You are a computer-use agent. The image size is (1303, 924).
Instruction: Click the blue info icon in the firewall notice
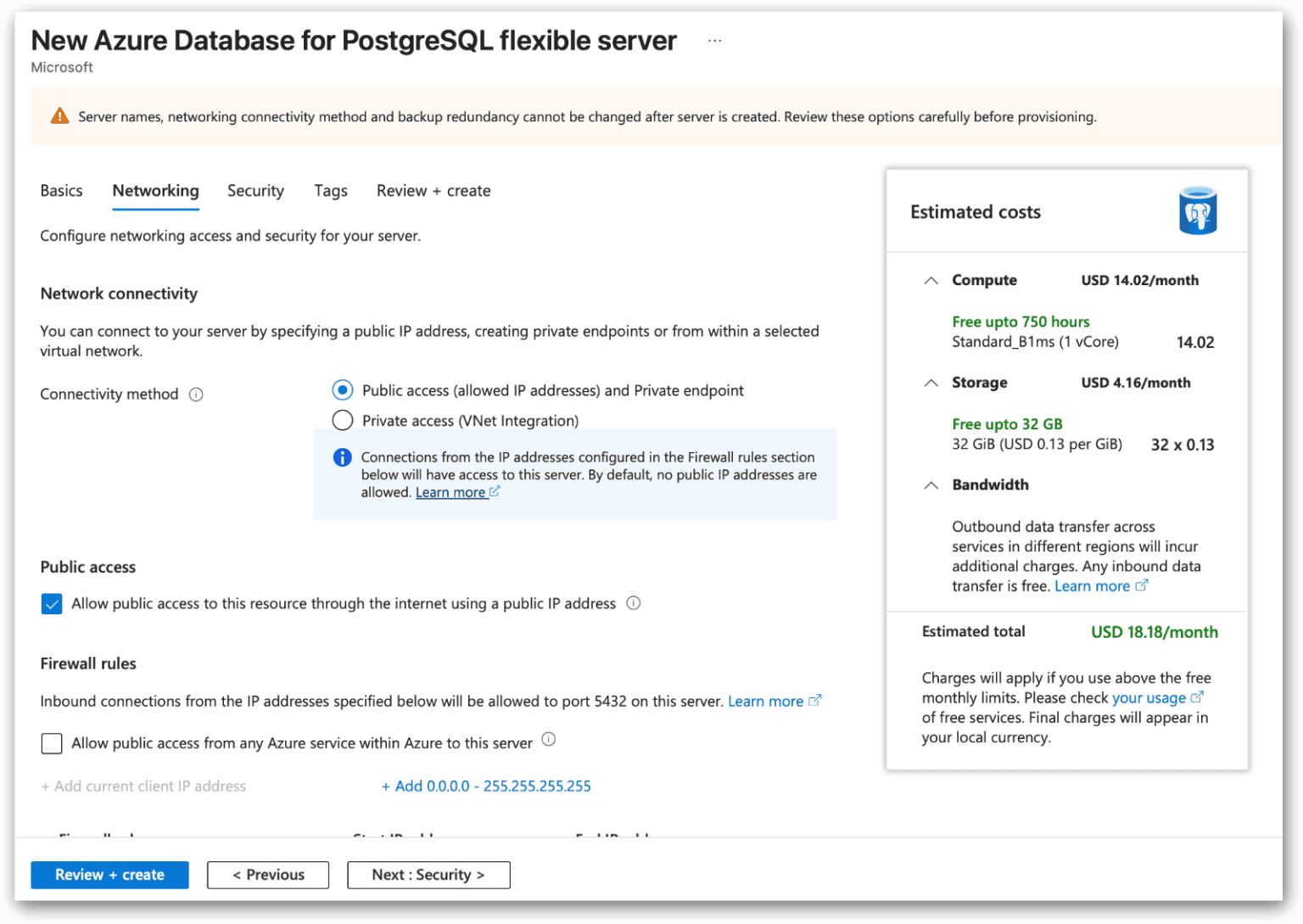(x=342, y=457)
